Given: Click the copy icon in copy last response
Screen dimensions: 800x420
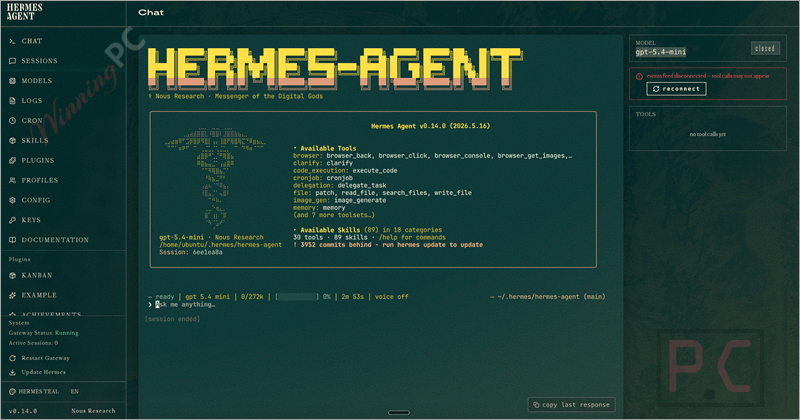Looking at the screenshot, I should tap(536, 405).
